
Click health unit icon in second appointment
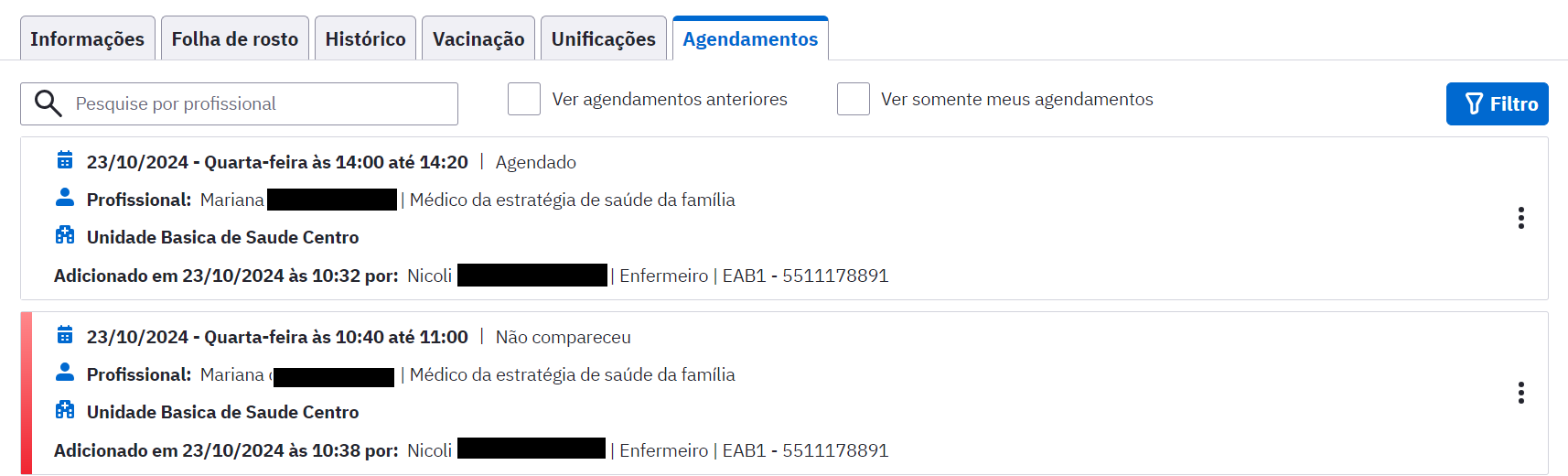[x=65, y=410]
